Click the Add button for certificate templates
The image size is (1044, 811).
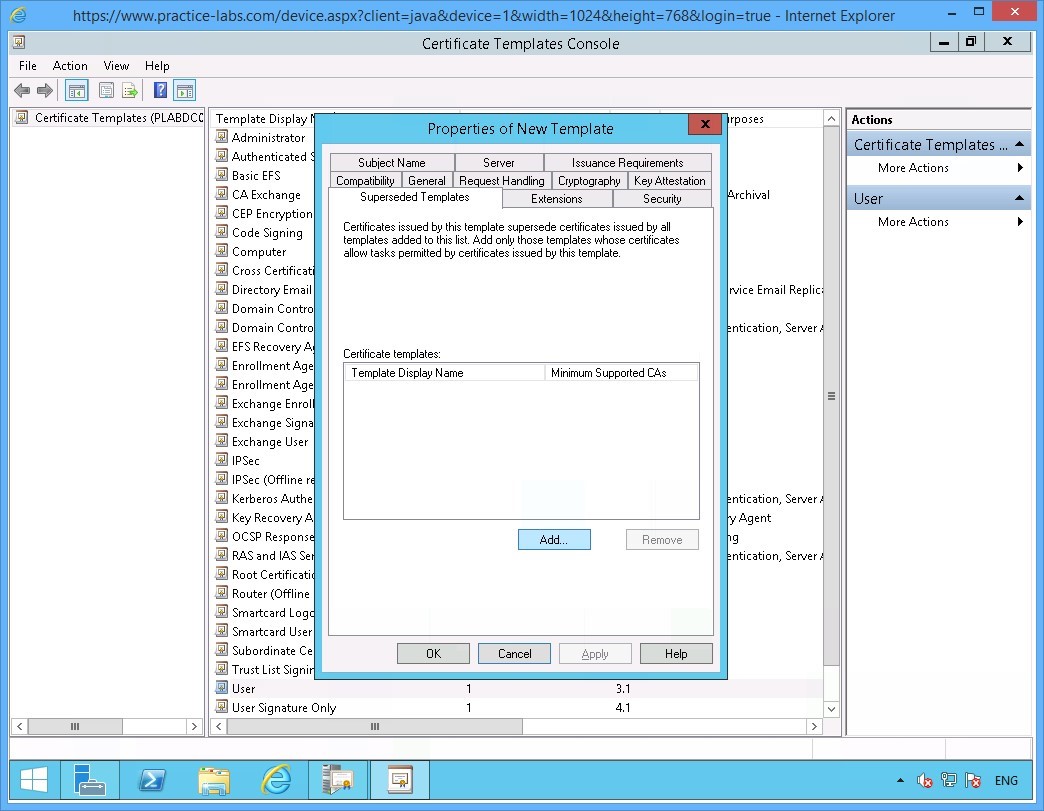pyautogui.click(x=554, y=539)
